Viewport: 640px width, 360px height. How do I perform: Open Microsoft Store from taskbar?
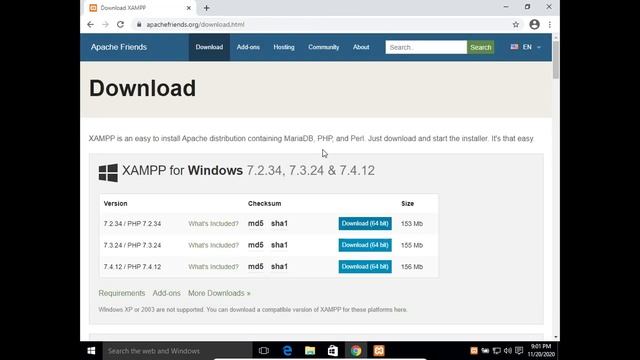point(333,351)
